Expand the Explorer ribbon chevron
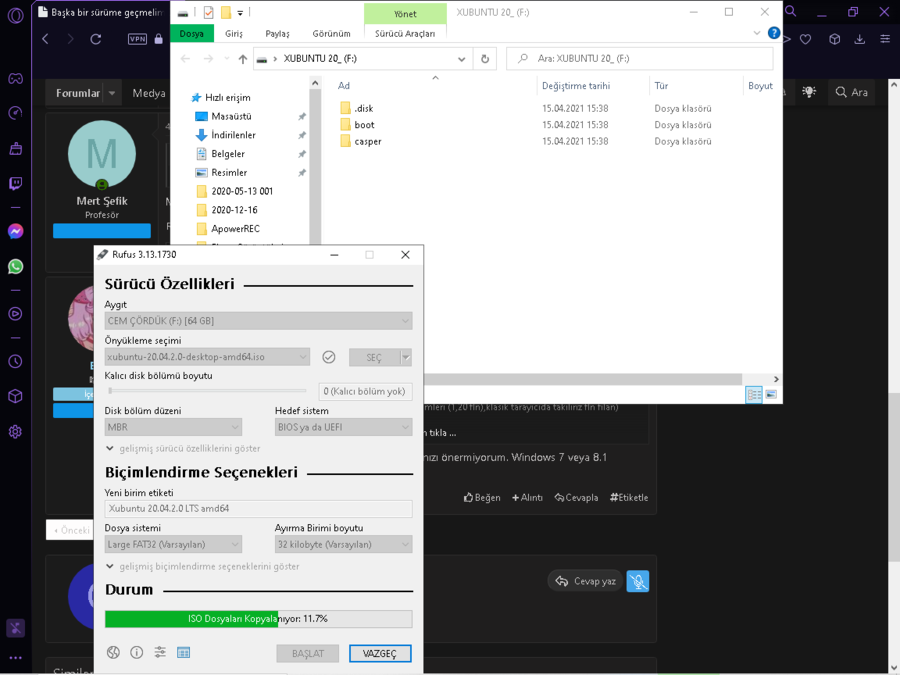The height and width of the screenshot is (675, 900). tap(757, 33)
